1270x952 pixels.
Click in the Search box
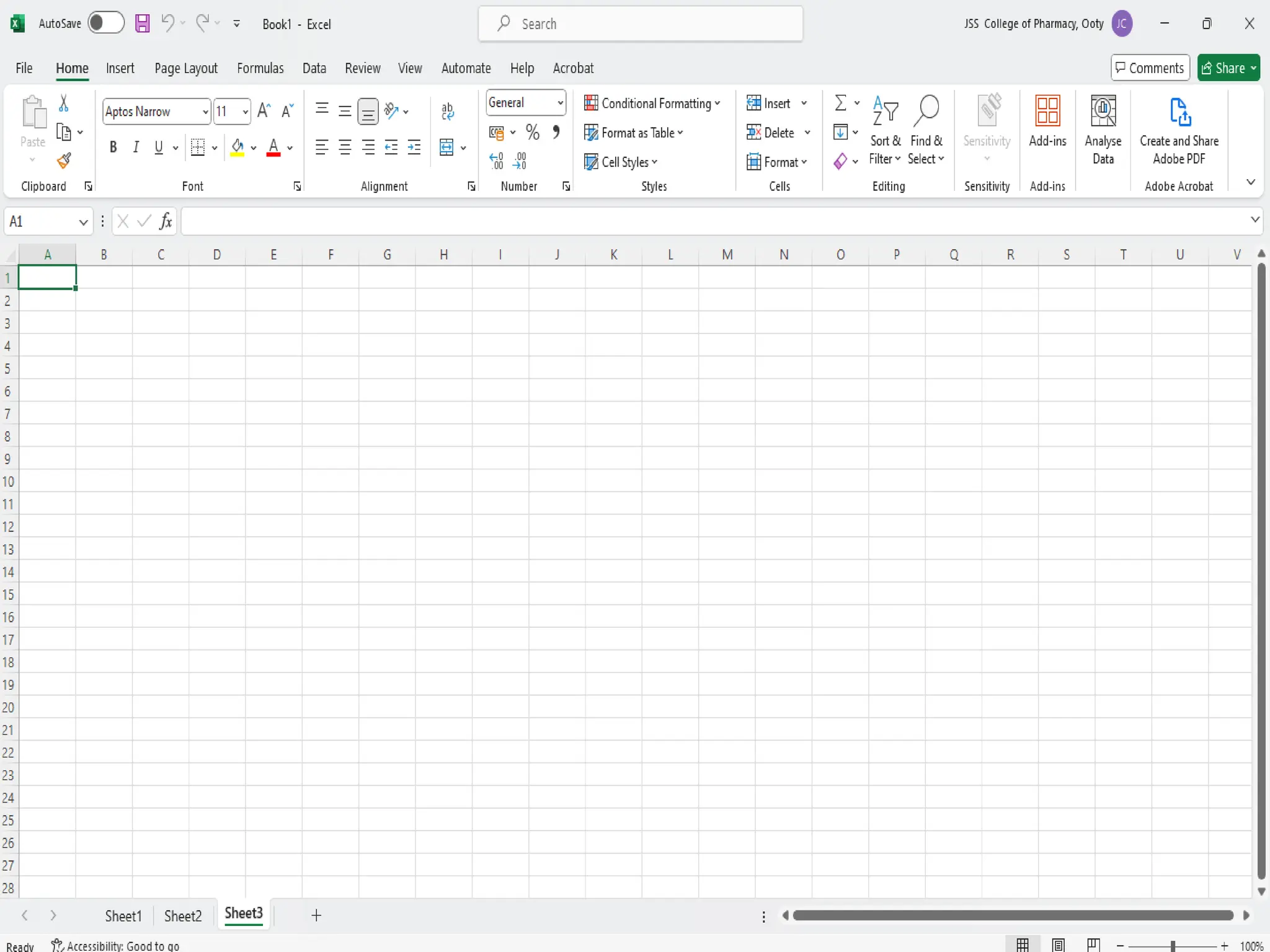click(640, 24)
